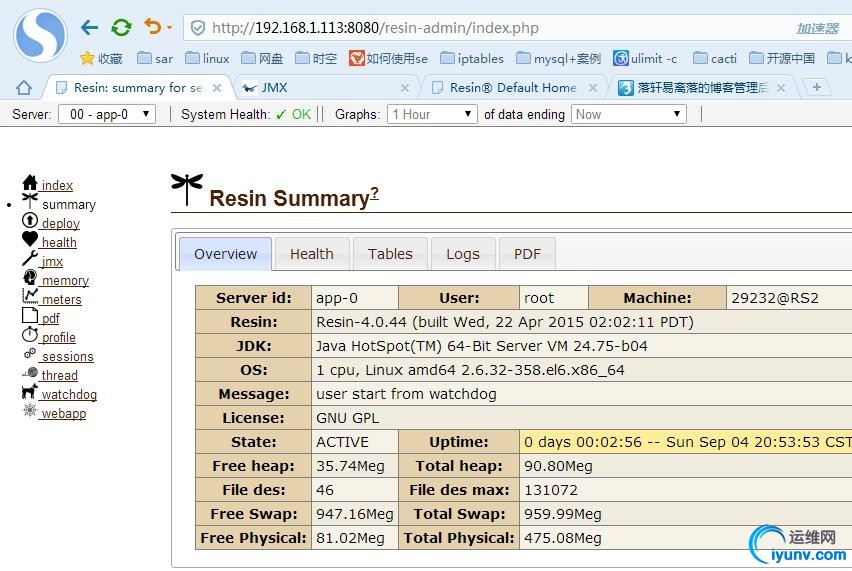The image size is (852, 571).
Task: Click the Sogou browser logo
Action: (41, 35)
